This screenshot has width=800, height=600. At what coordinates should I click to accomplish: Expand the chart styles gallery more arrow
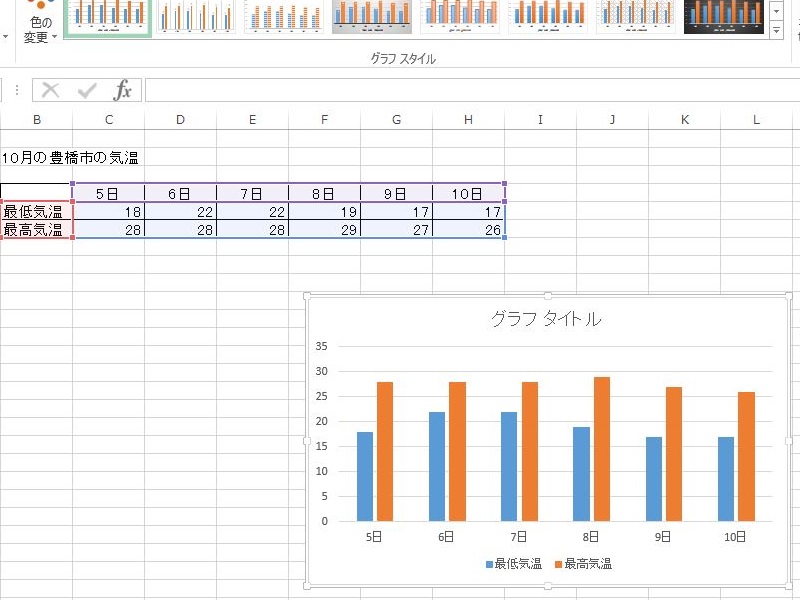click(776, 31)
